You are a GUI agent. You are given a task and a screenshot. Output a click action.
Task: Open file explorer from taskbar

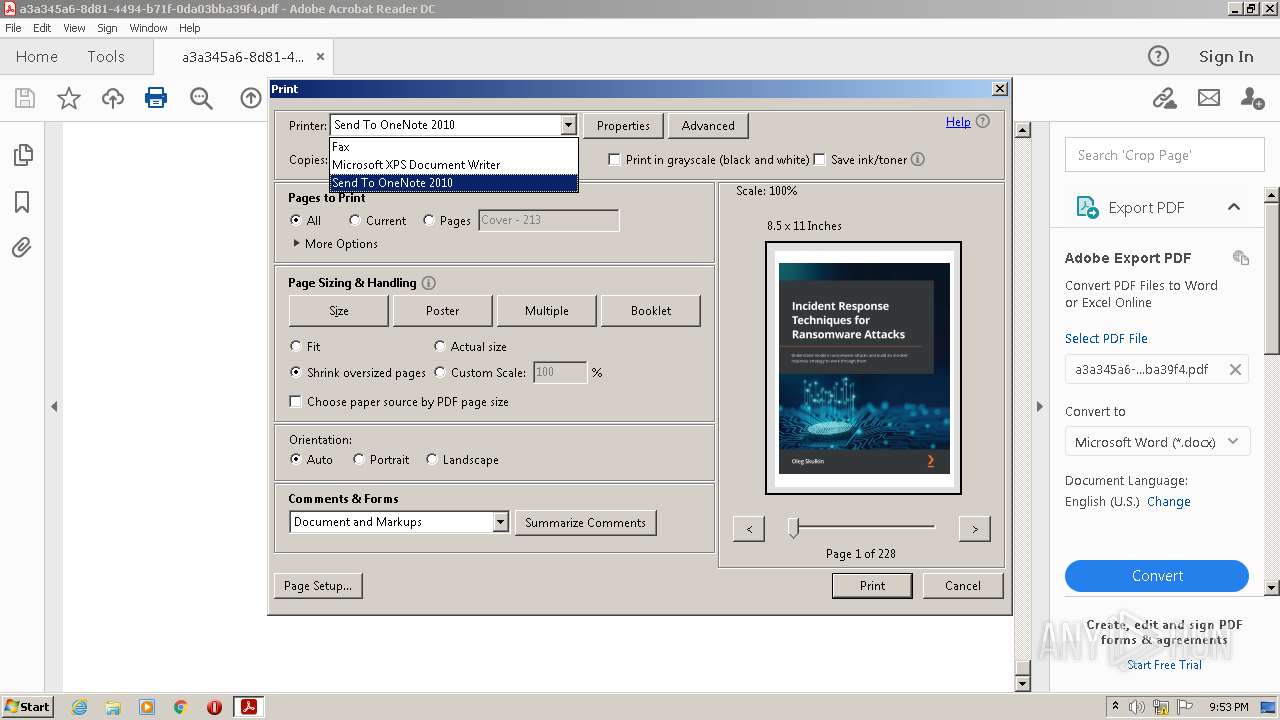tap(113, 707)
